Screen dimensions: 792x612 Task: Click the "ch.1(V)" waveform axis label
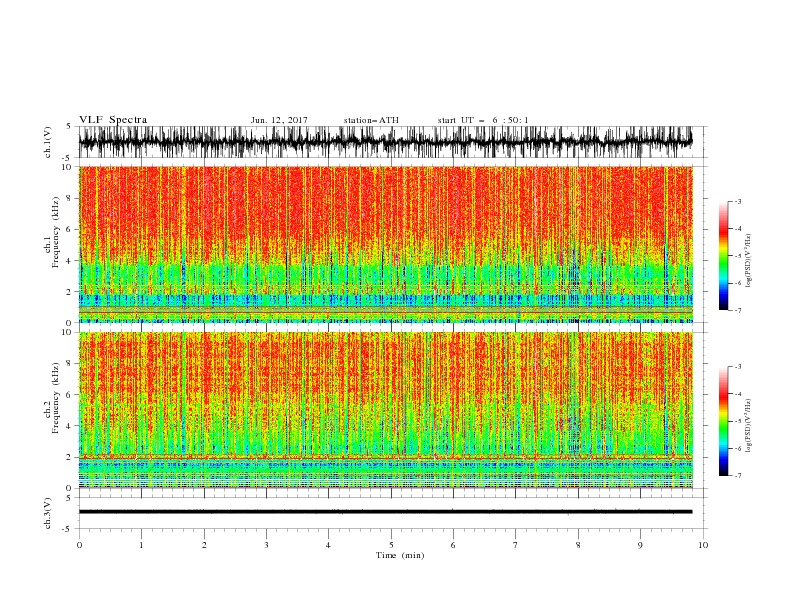pos(48,142)
